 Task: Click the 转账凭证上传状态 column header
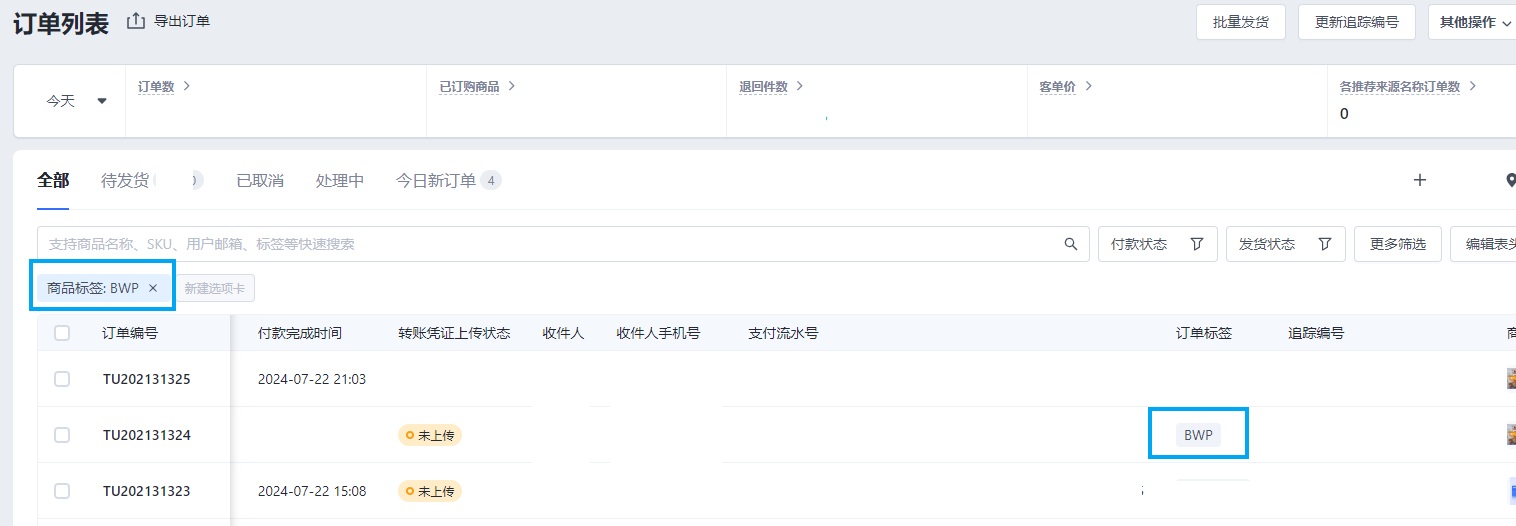tap(454, 333)
